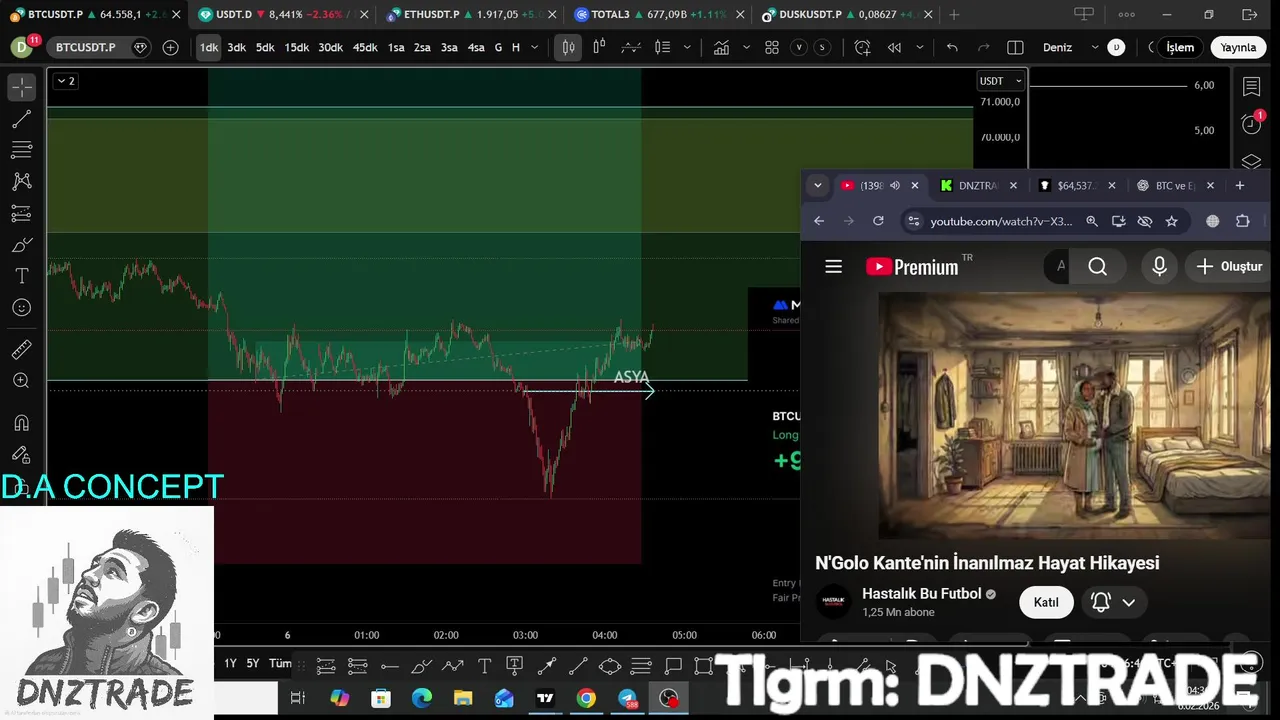Open the layout setup split icon
Screen dimensions: 1280x720
point(1015,47)
